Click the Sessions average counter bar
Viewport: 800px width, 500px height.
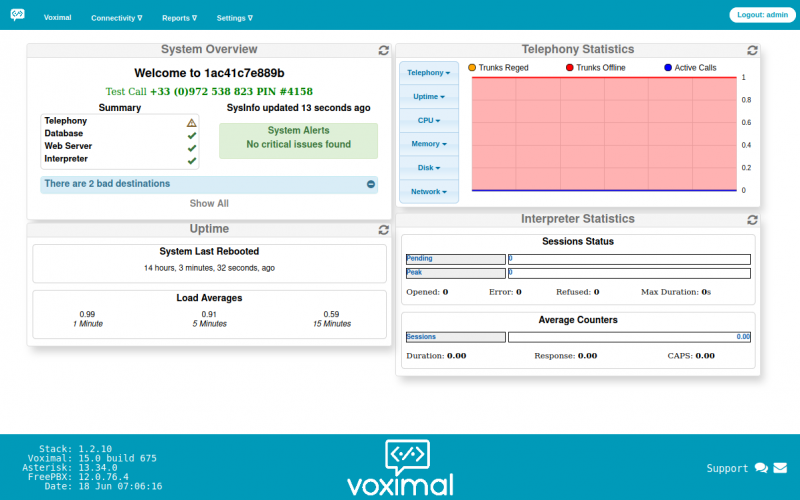(628, 337)
